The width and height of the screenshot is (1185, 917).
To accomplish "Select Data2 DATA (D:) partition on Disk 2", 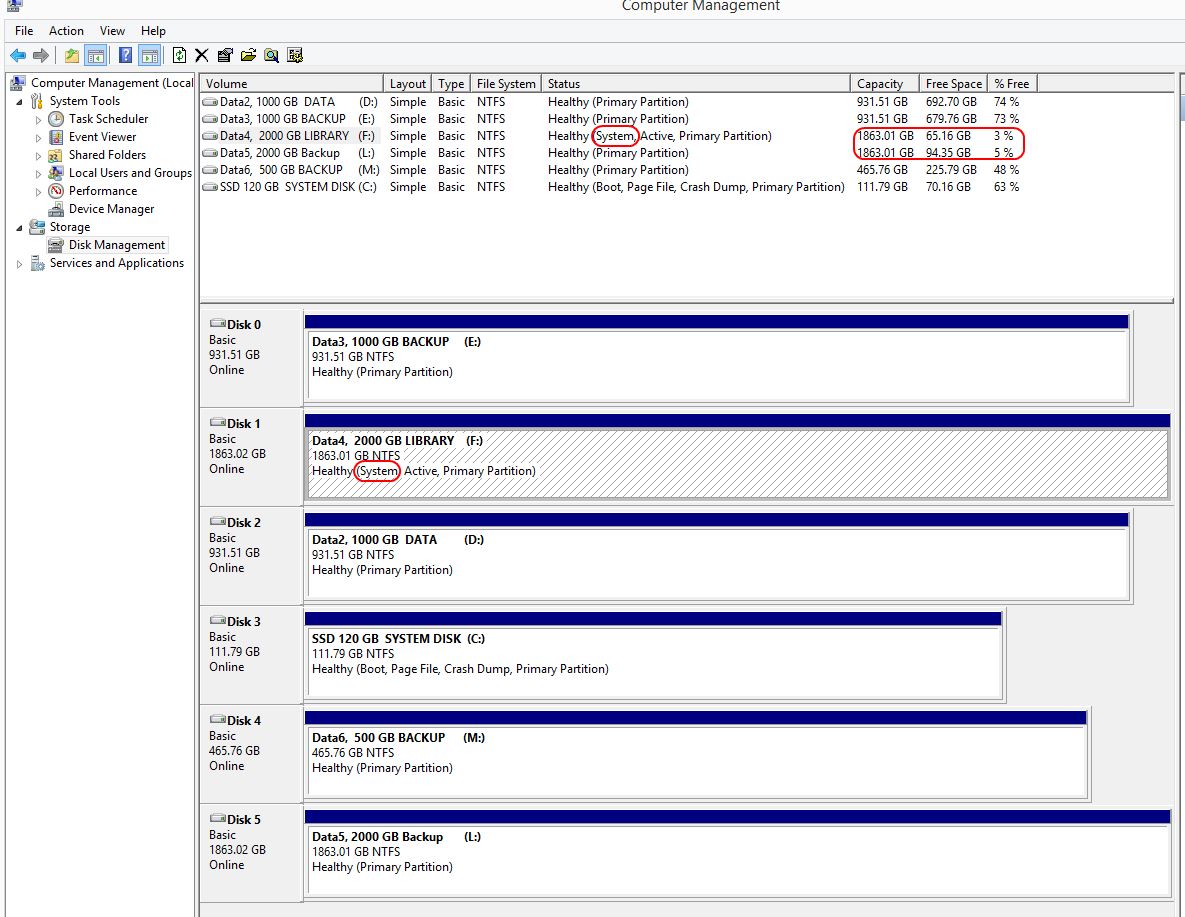I will 717,559.
